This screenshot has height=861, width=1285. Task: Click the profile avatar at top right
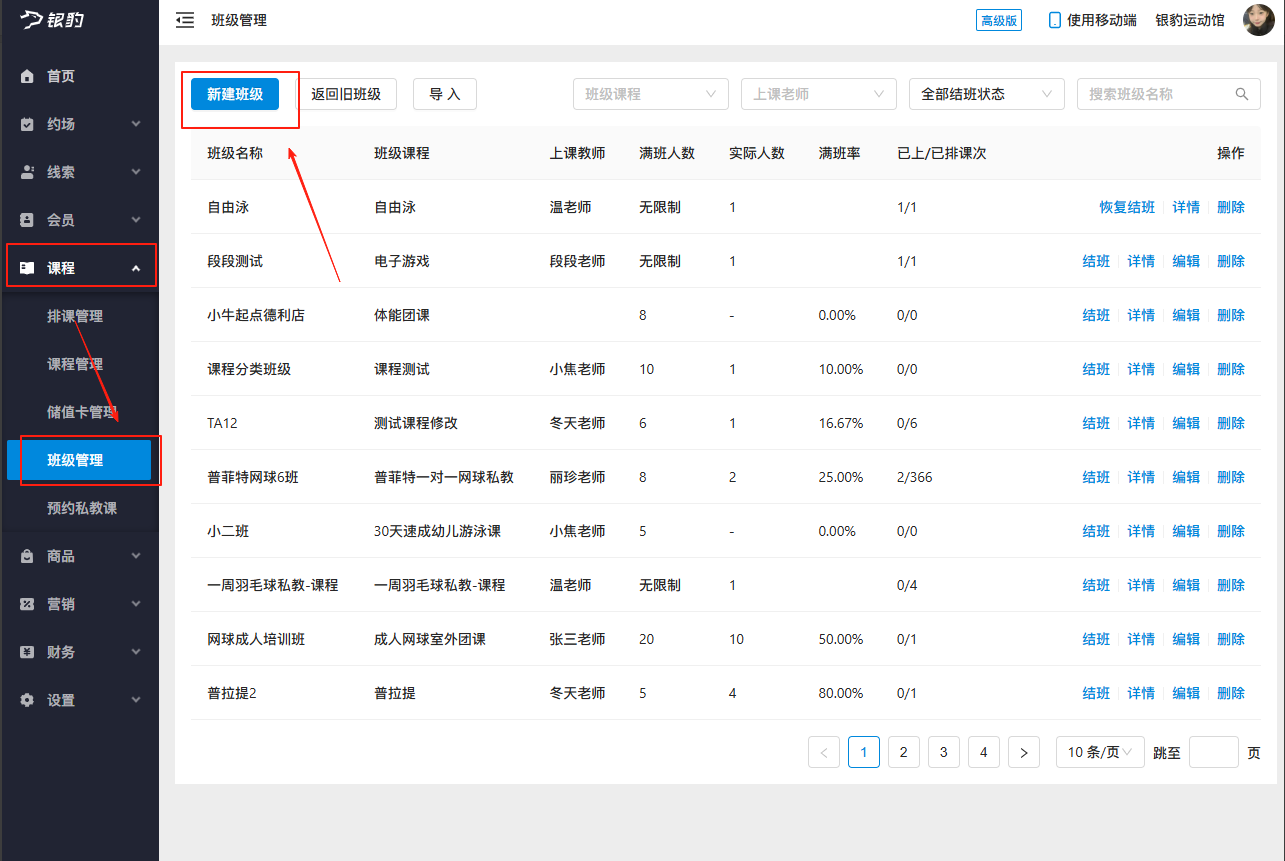[1258, 19]
